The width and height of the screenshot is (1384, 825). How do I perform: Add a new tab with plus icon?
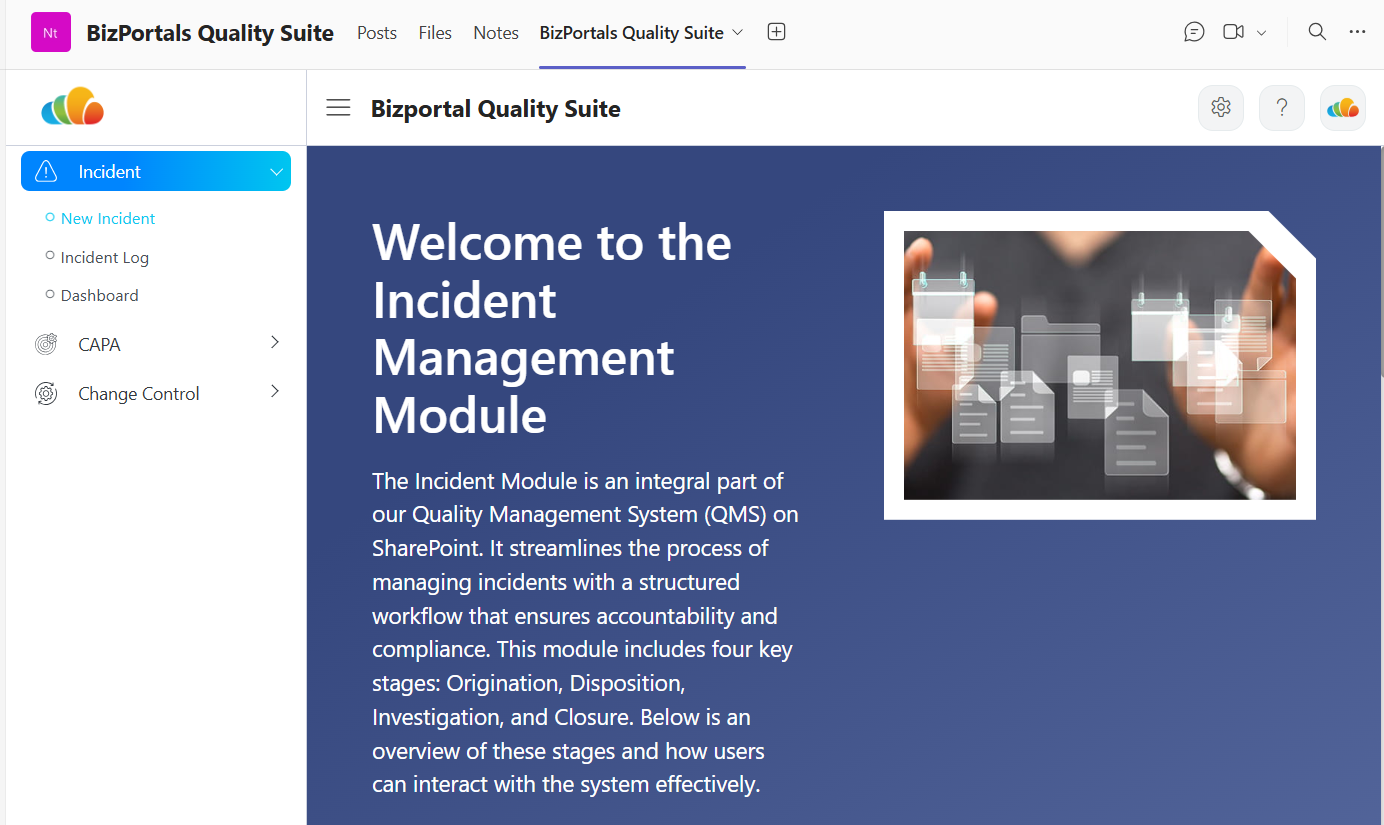tap(776, 32)
